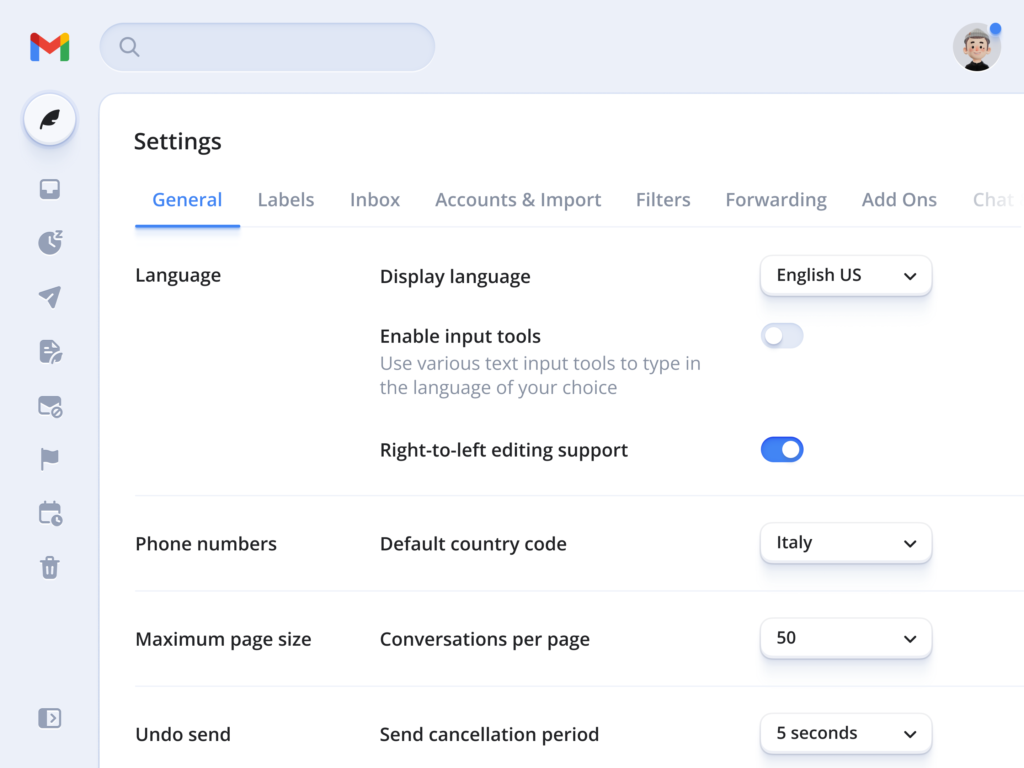The image size is (1024, 768).
Task: Open the Sent paper plane icon
Action: tap(50, 296)
